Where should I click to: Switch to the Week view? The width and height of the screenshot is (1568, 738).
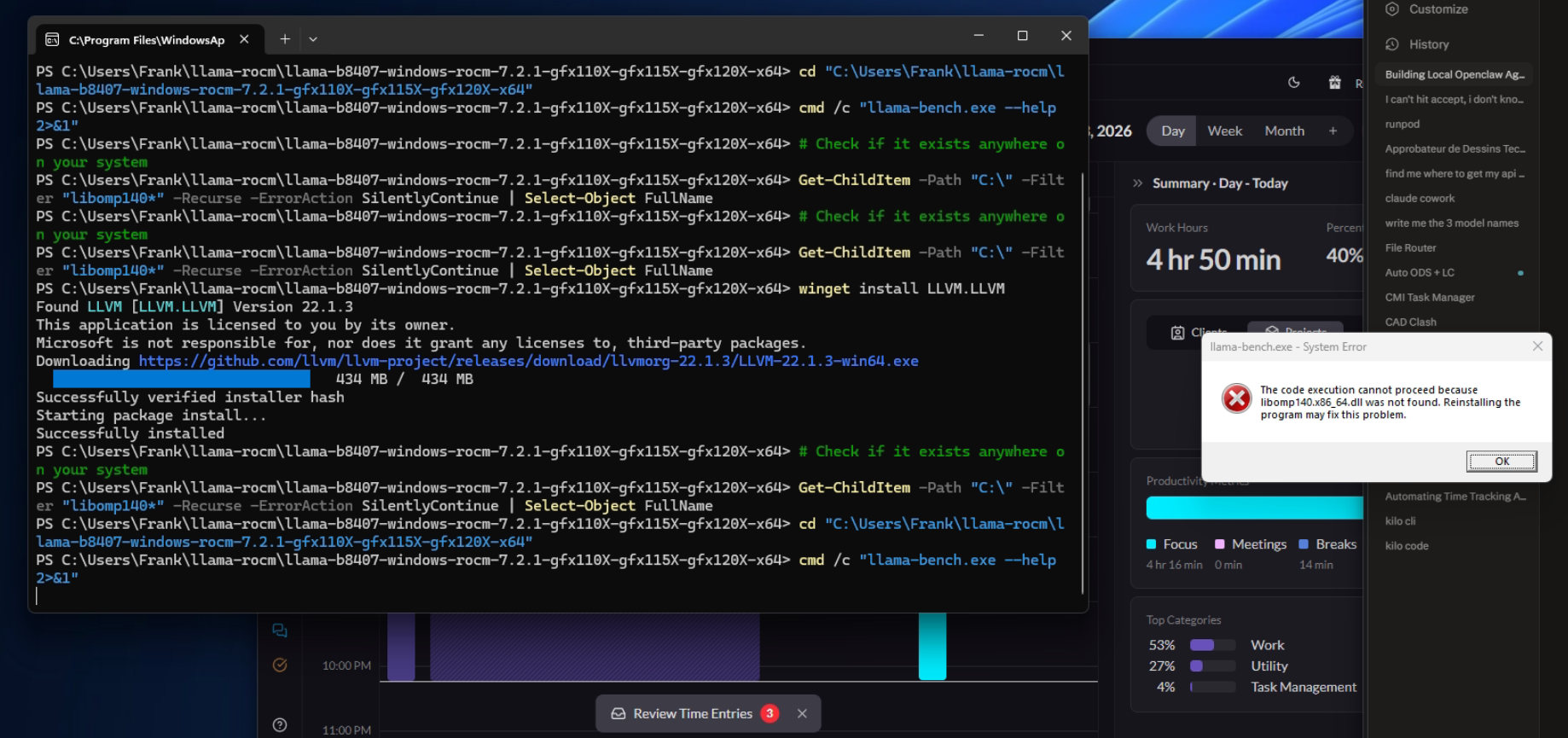pos(1224,131)
